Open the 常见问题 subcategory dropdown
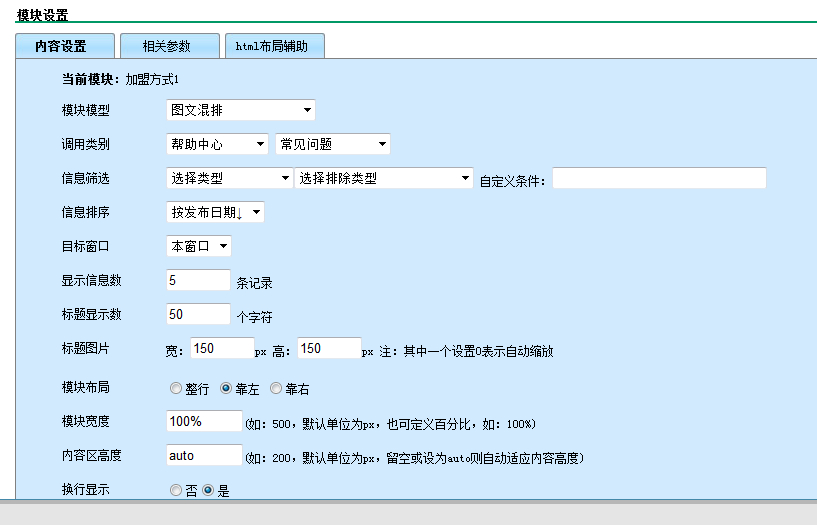 coord(332,144)
